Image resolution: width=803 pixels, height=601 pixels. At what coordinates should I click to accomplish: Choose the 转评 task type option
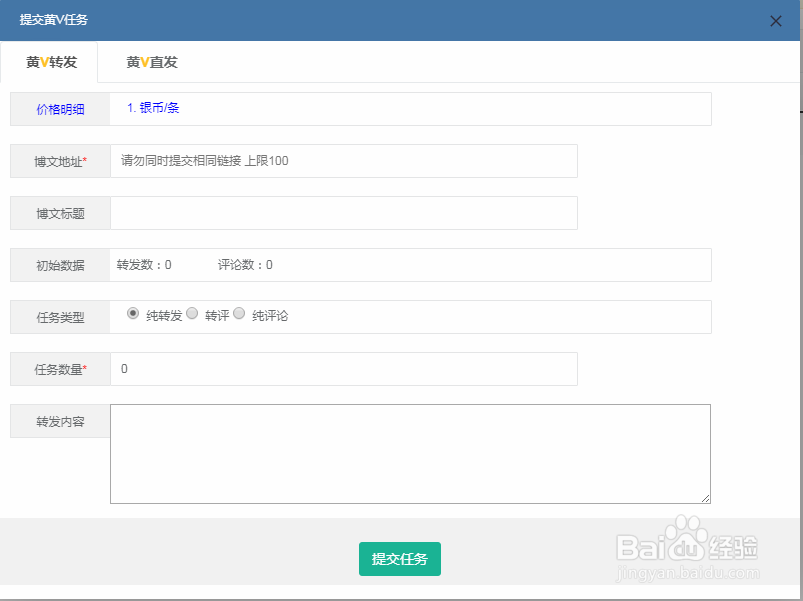pyautogui.click(x=192, y=313)
